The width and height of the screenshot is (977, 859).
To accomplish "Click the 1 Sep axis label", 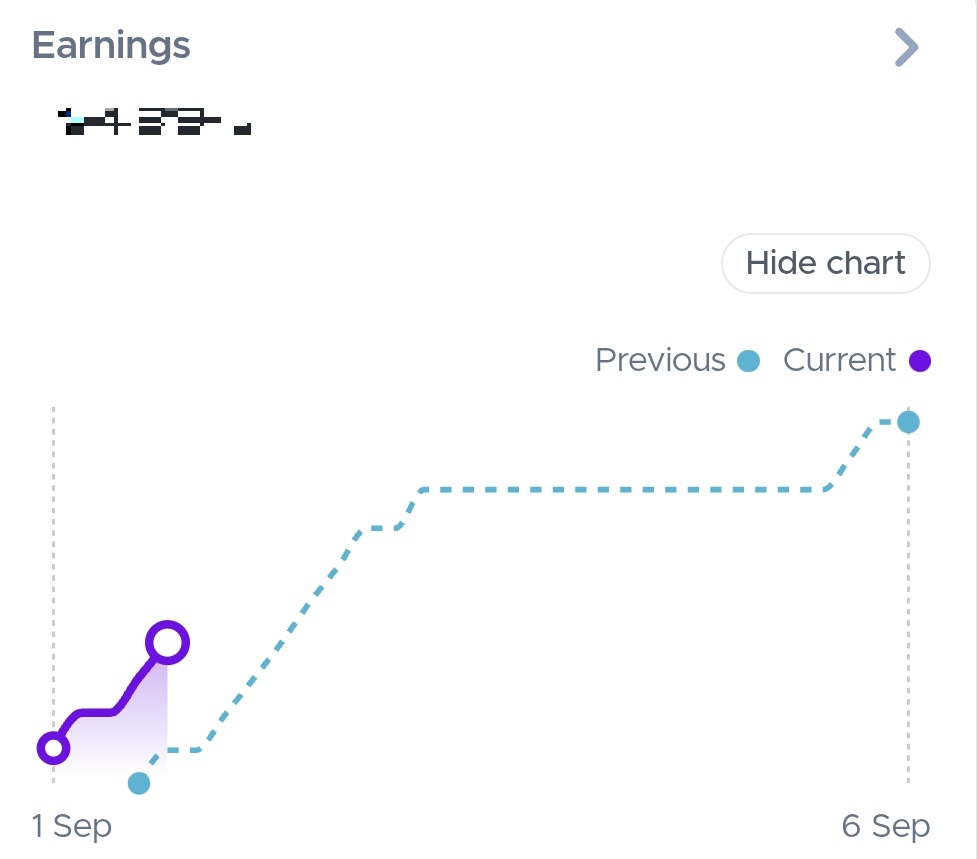I will (x=71, y=827).
